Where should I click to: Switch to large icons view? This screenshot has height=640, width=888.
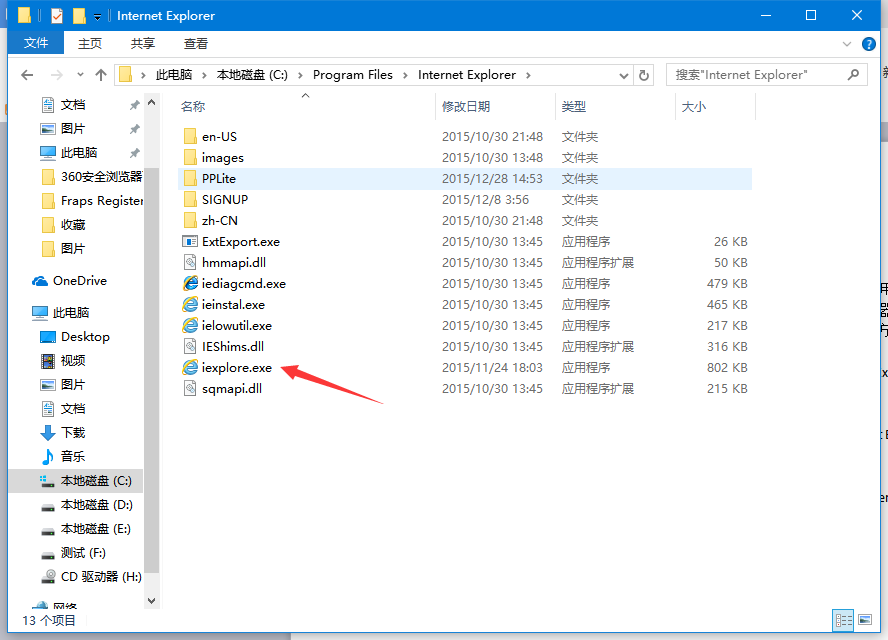865,620
